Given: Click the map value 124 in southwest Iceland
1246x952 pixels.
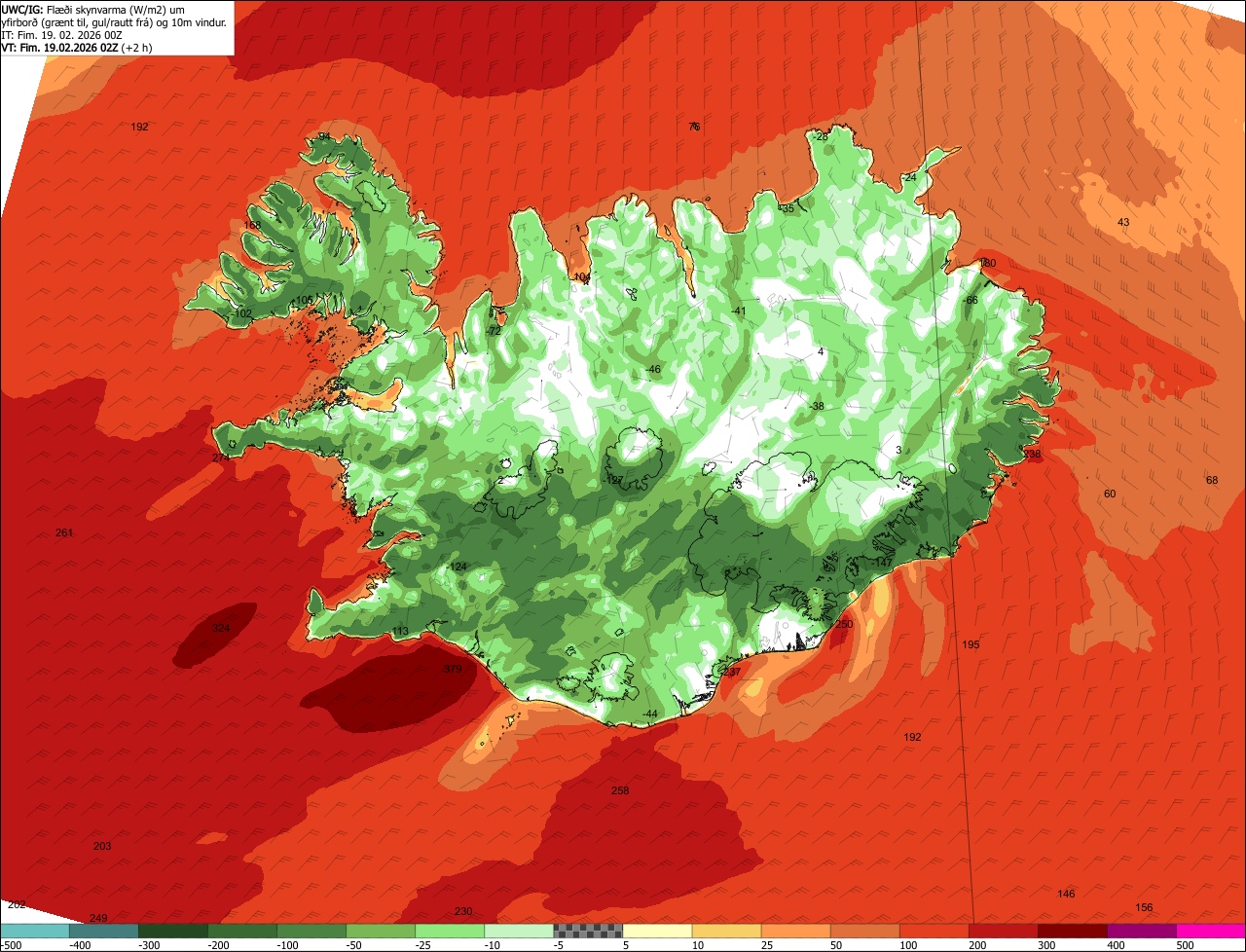Looking at the screenshot, I should [458, 568].
